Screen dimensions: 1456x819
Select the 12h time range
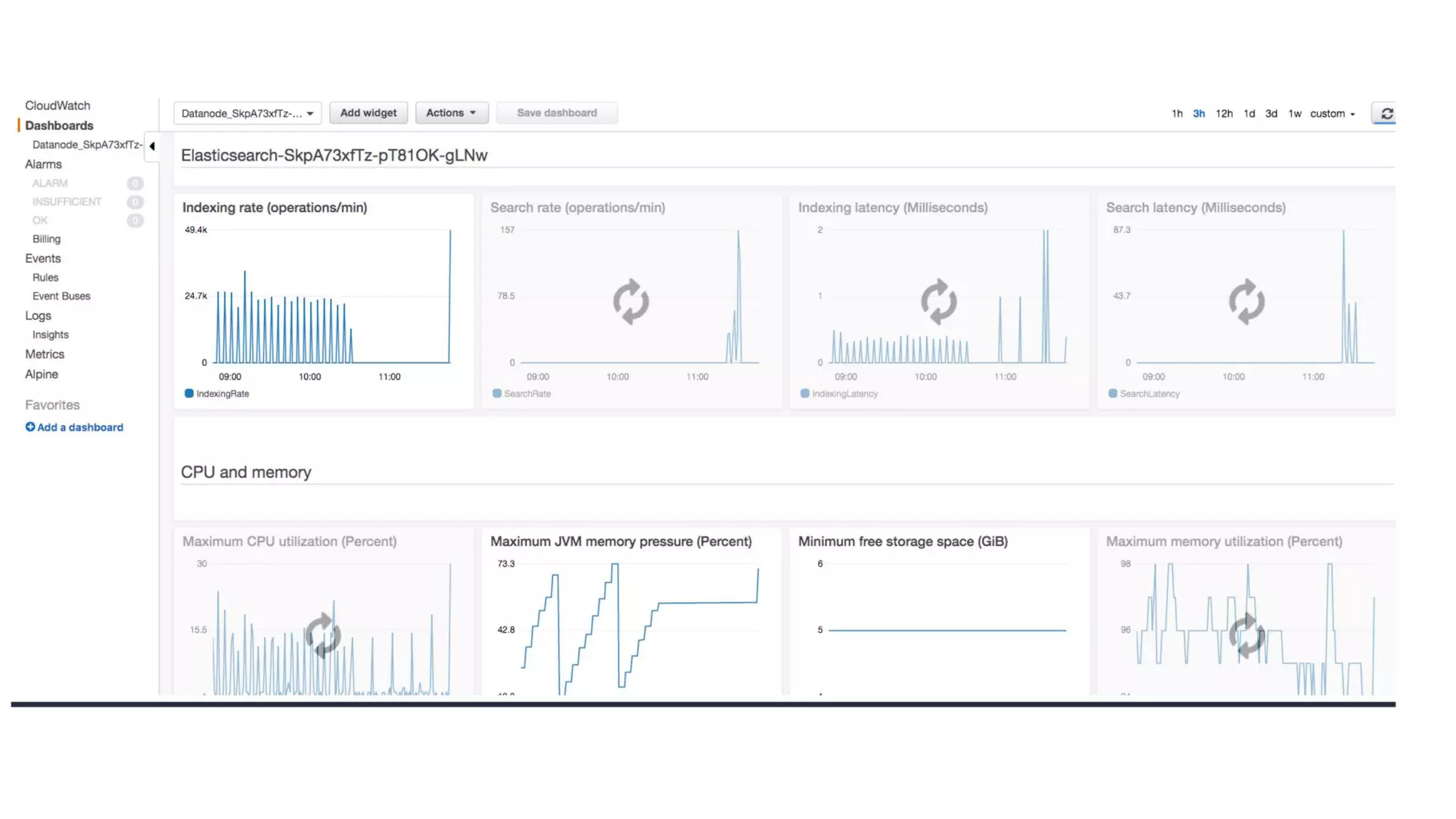coord(1224,114)
